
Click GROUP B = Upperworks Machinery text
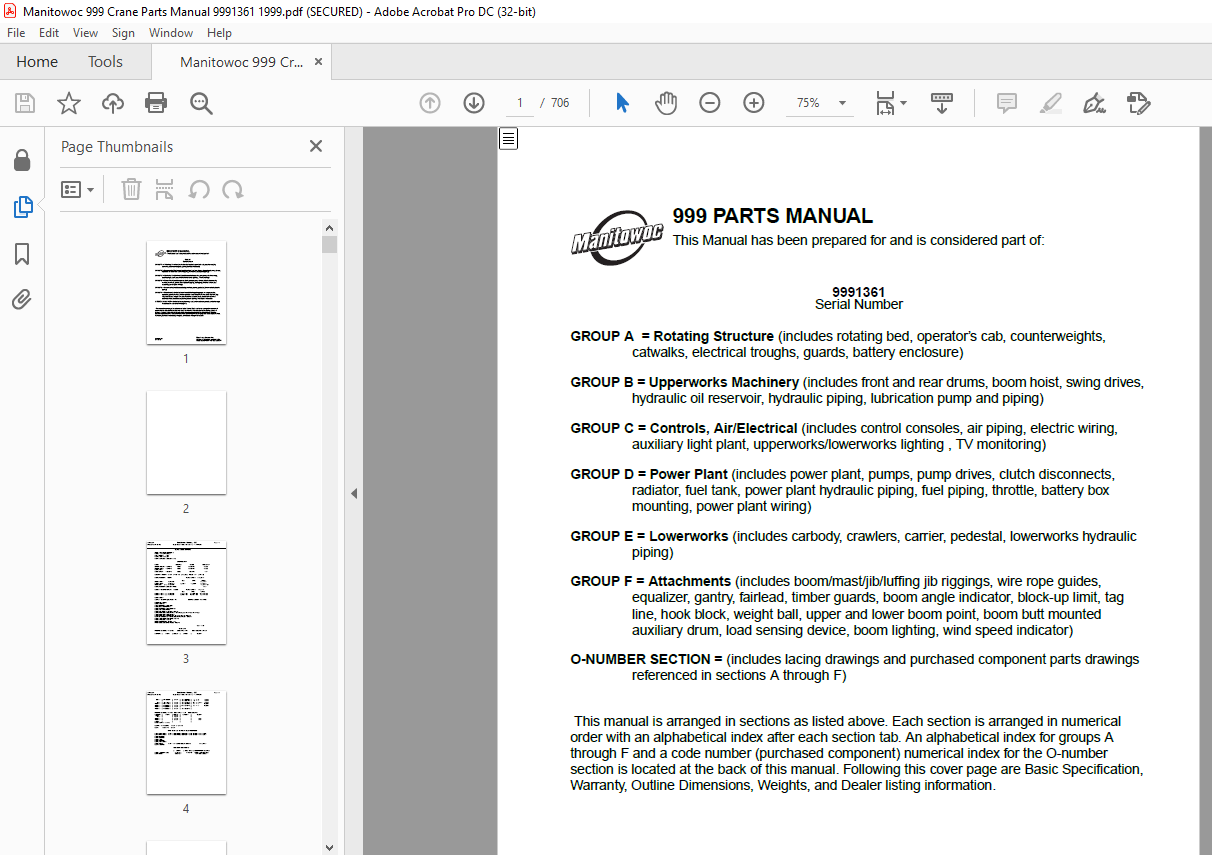(x=685, y=382)
